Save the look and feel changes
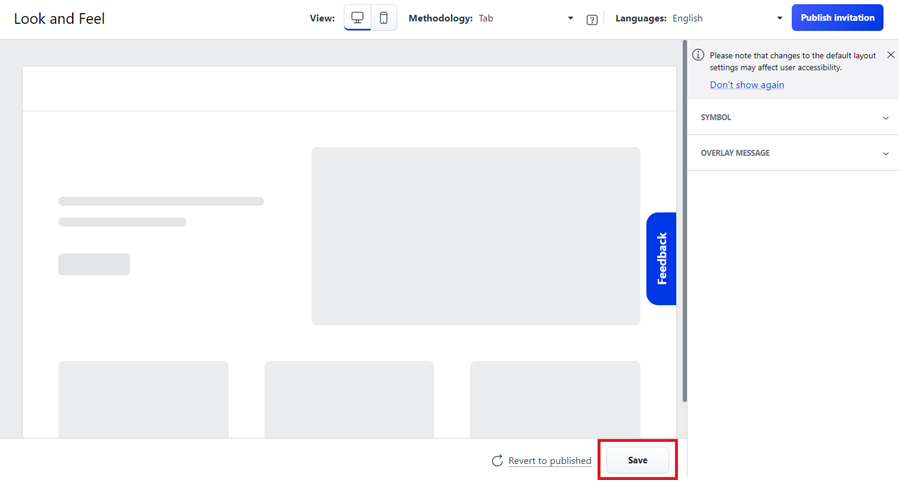This screenshot has height=481, width=900. [x=637, y=460]
